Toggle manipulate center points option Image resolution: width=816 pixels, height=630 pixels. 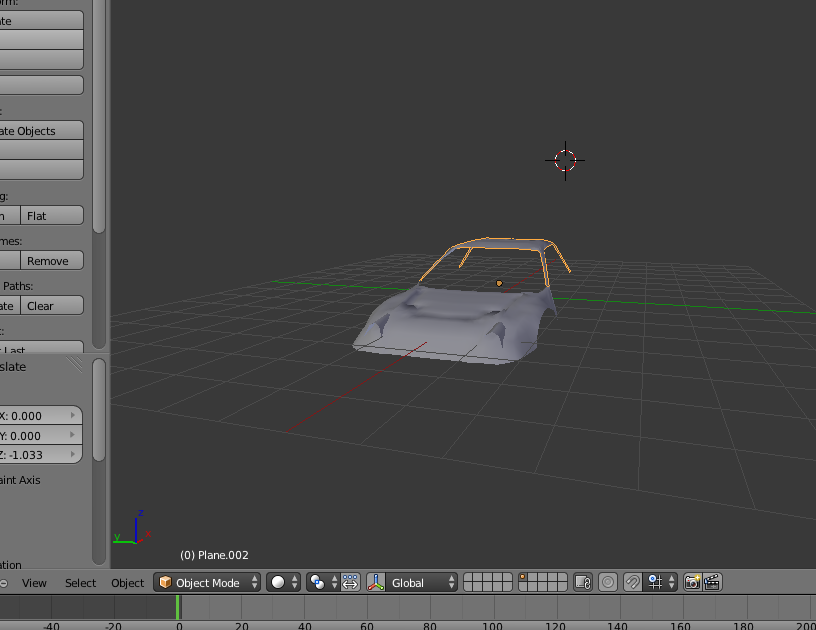click(350, 582)
